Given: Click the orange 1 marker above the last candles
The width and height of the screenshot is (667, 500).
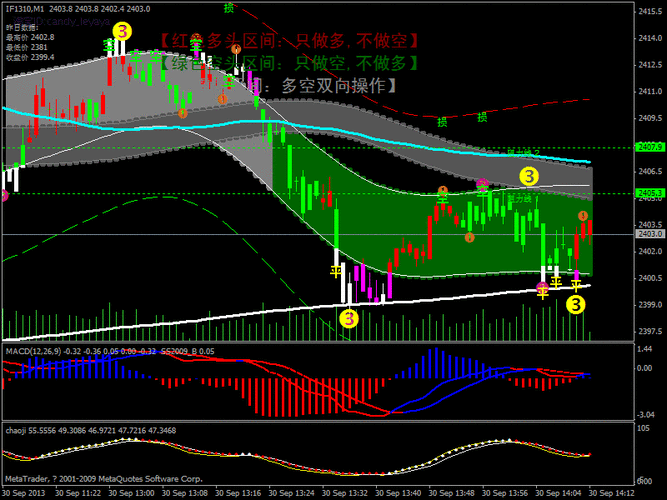Looking at the screenshot, I should tap(583, 216).
